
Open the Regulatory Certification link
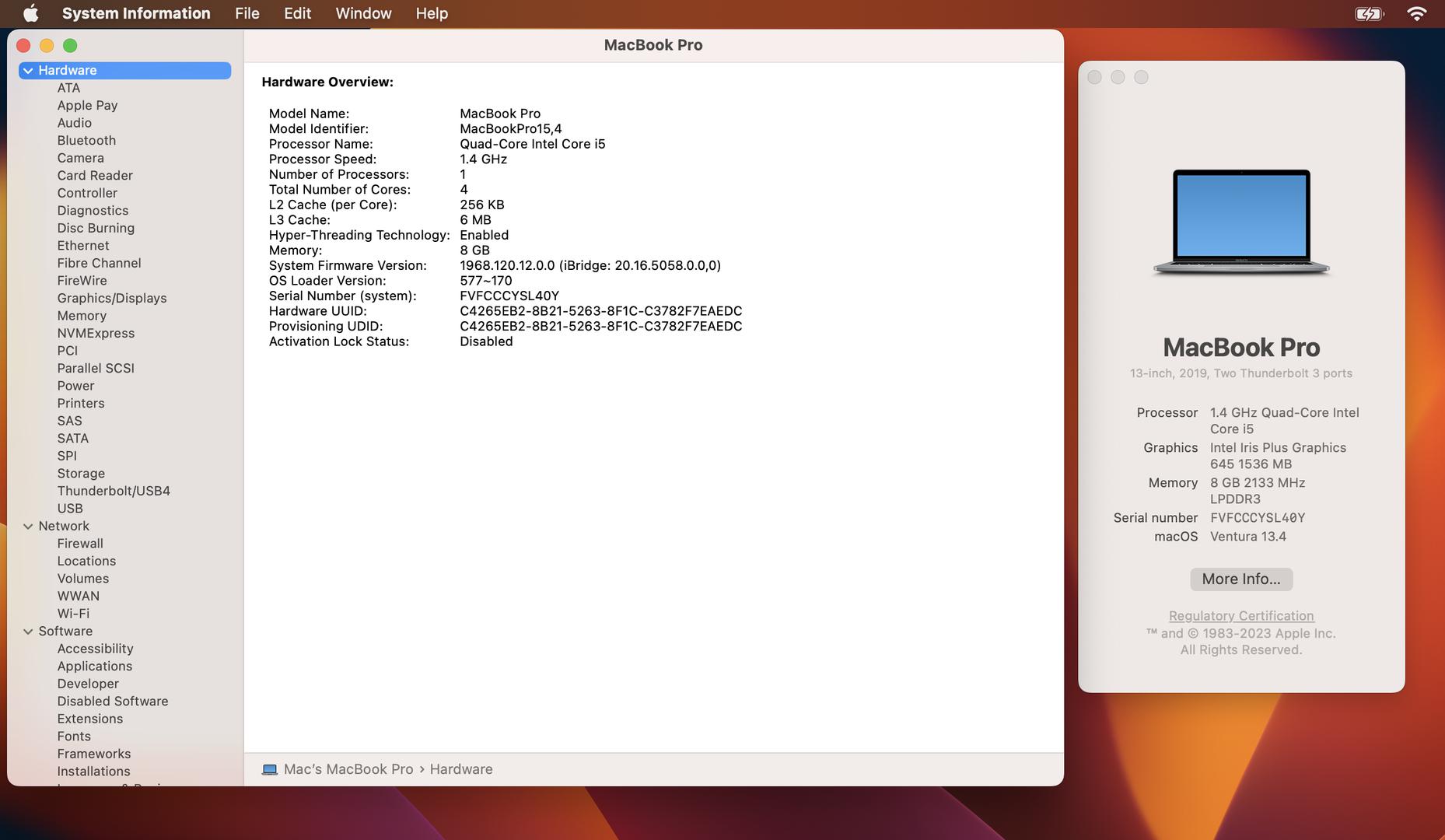[x=1241, y=616]
